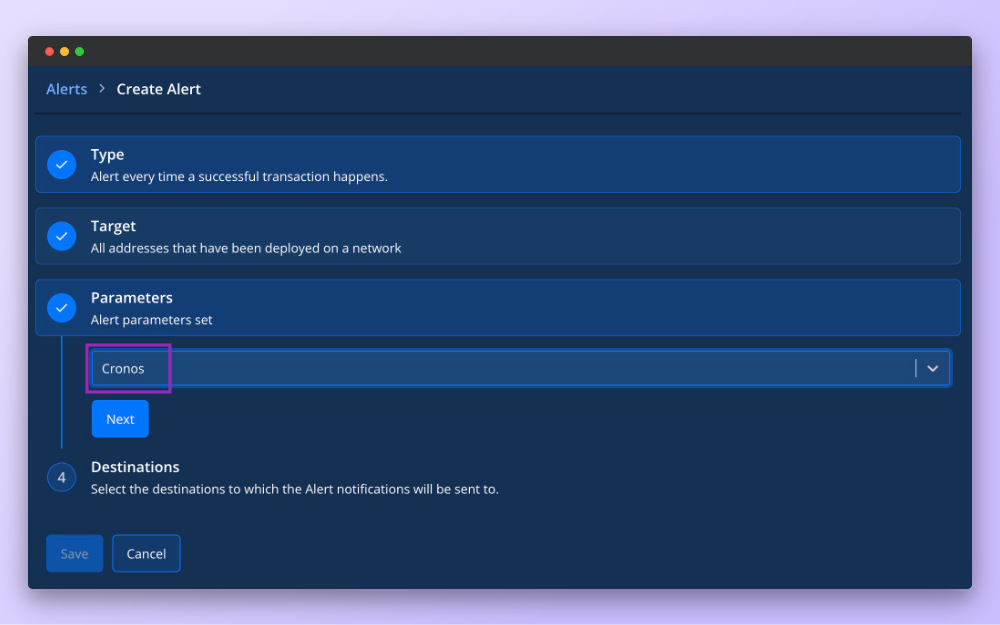
Task: Go back to Alerts breadcrumb link
Action: point(67,89)
